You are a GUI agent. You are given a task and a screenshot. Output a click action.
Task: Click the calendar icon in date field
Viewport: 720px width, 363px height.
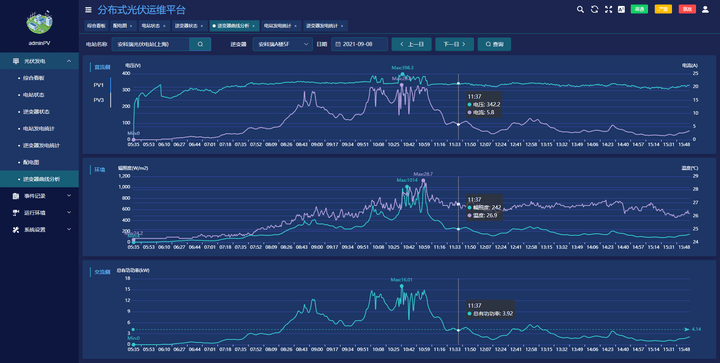tap(338, 45)
